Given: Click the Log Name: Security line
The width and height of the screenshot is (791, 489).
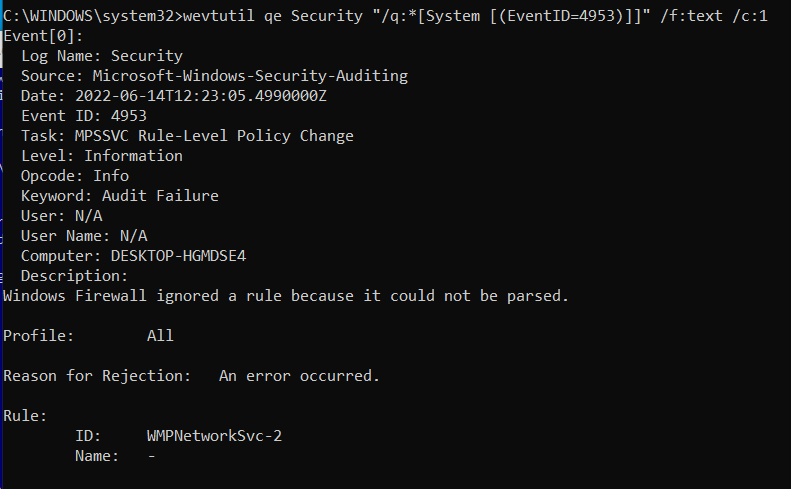Looking at the screenshot, I should point(102,56).
